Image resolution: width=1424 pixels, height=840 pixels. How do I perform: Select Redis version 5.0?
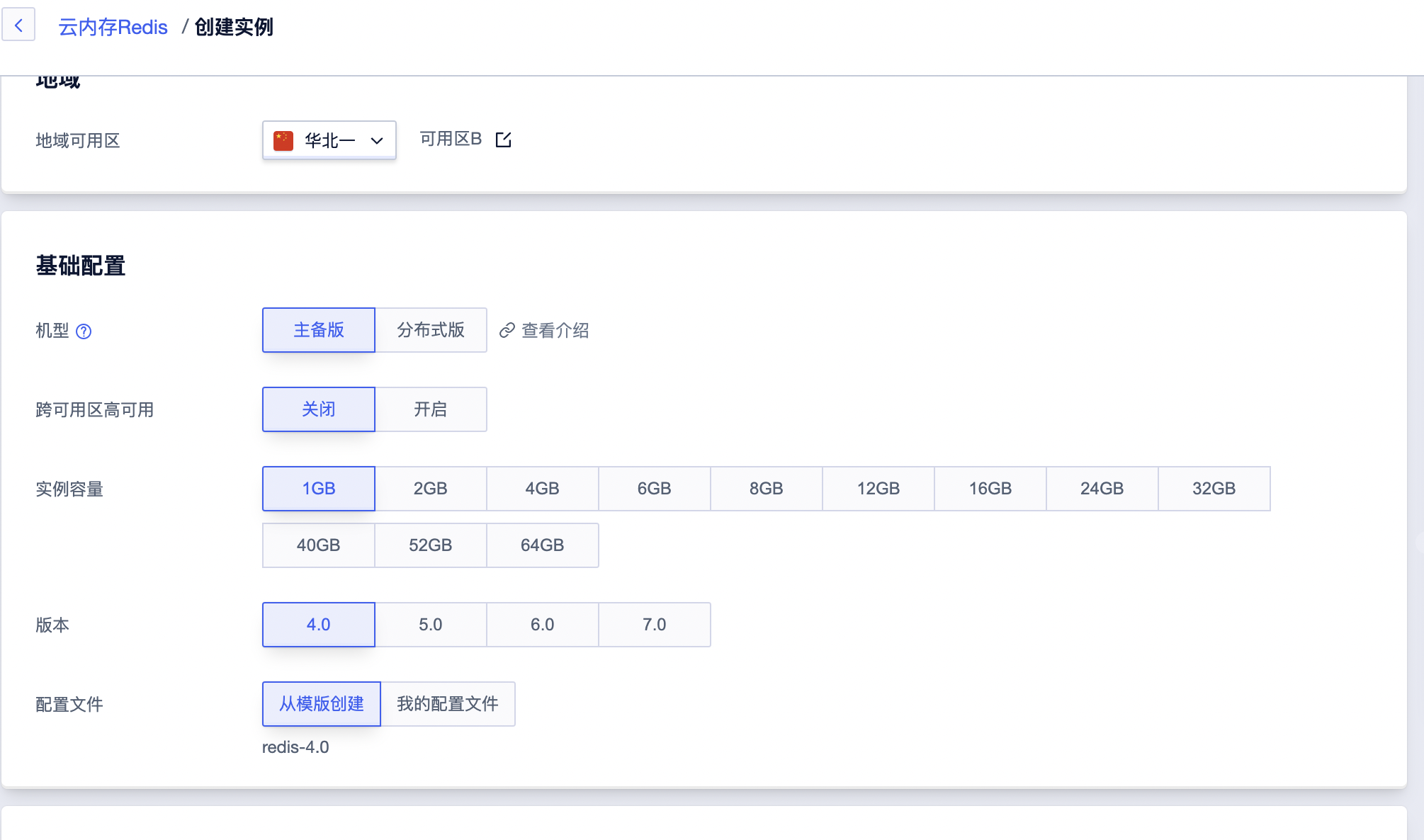point(430,625)
